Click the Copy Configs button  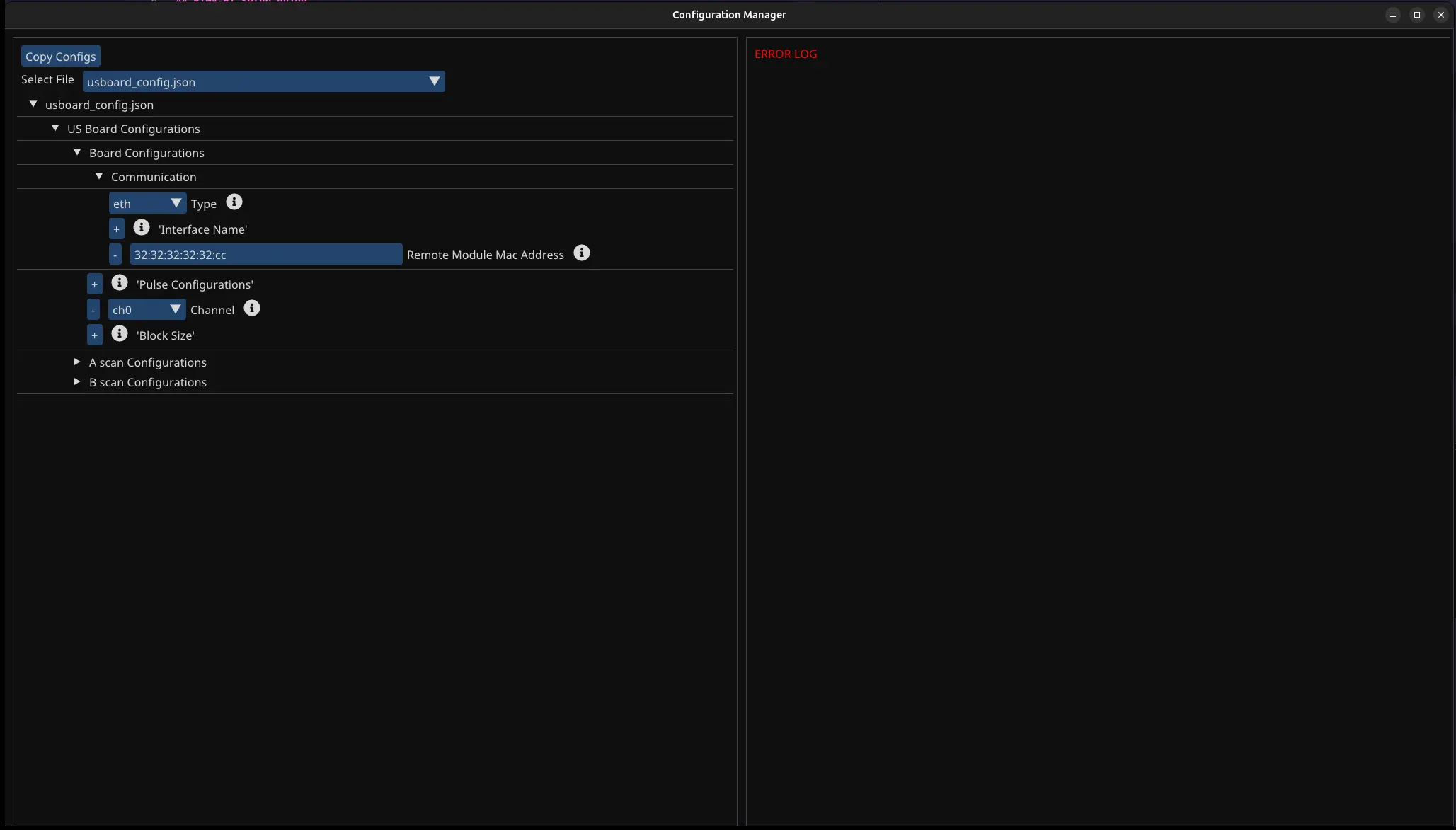61,57
